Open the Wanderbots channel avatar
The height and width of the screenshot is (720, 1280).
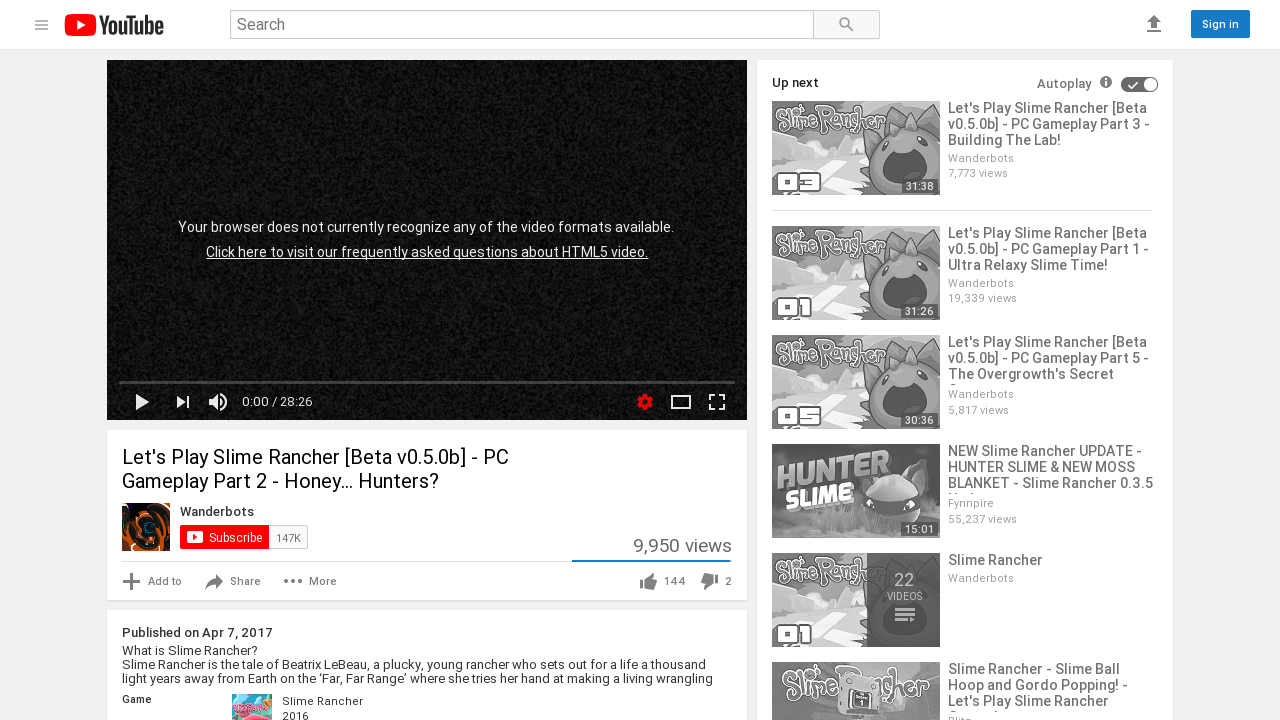[x=146, y=527]
